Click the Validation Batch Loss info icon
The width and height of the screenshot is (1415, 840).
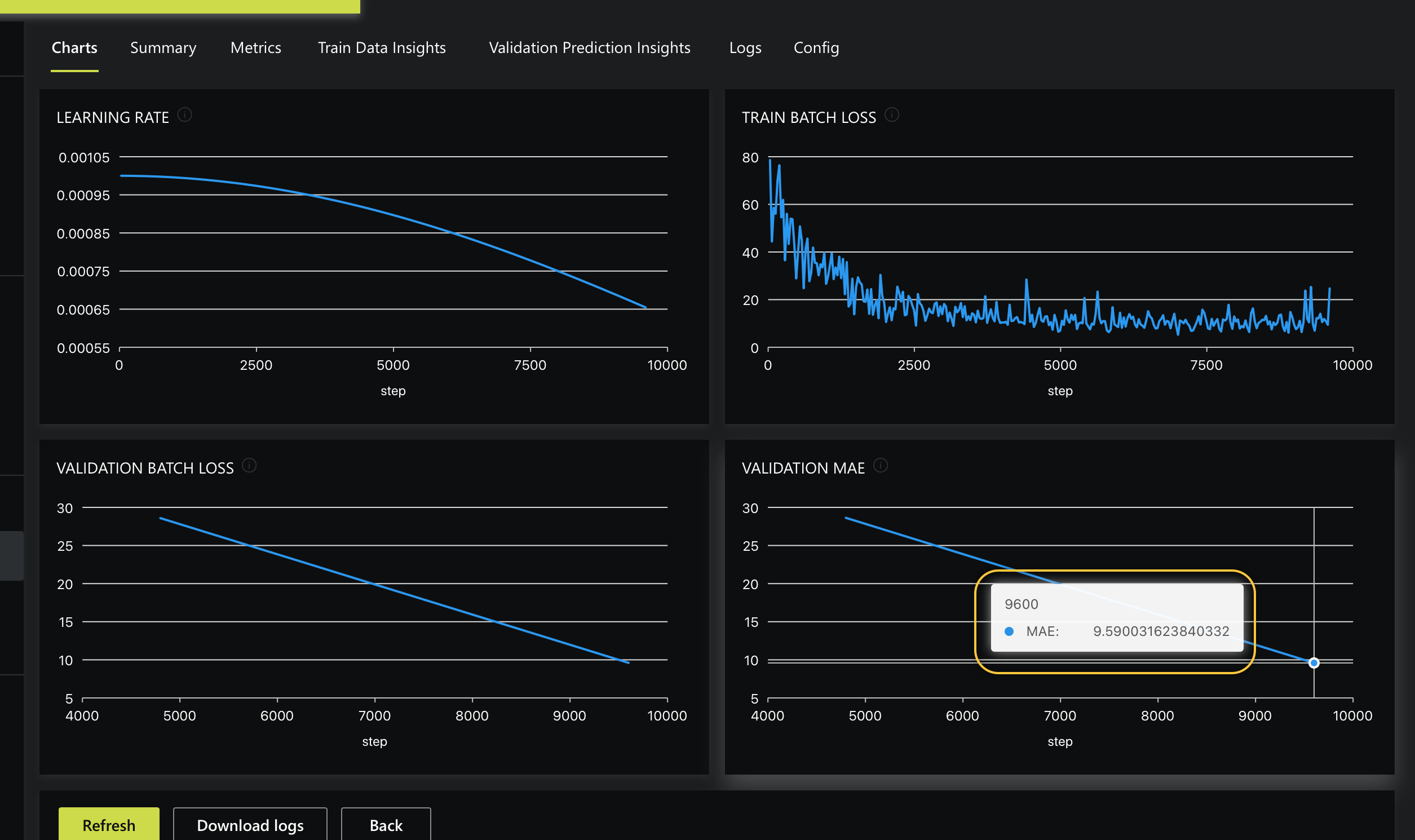tap(249, 465)
